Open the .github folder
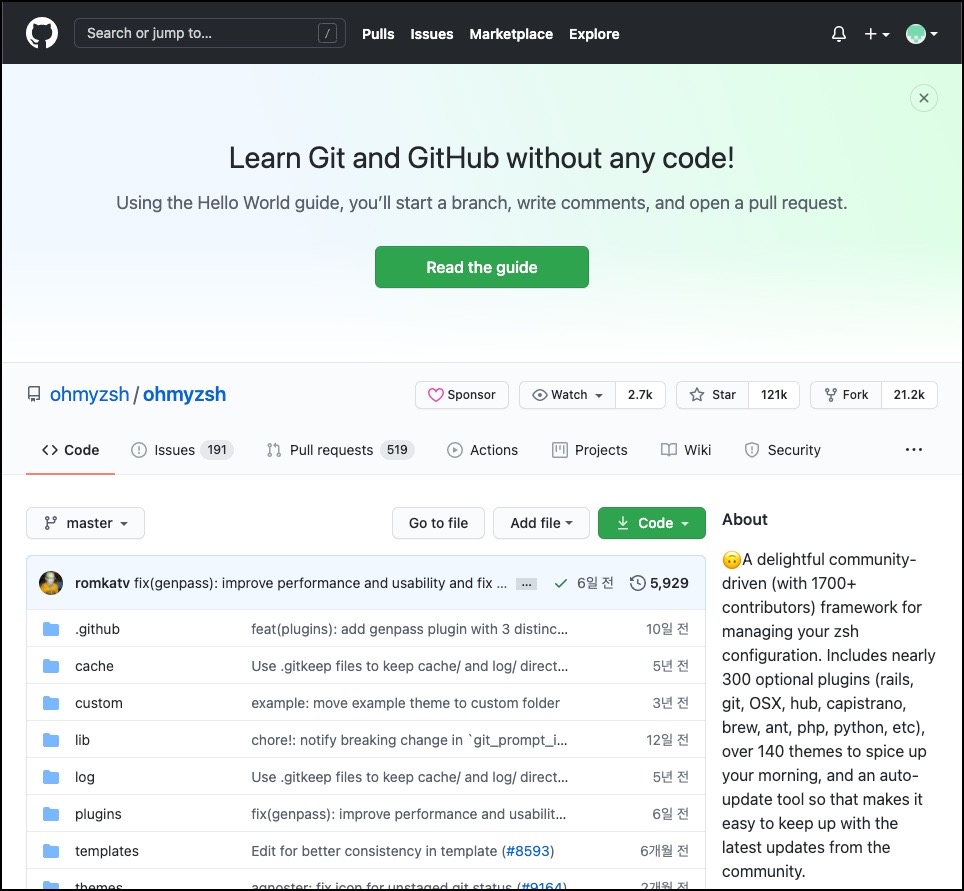 (x=97, y=629)
